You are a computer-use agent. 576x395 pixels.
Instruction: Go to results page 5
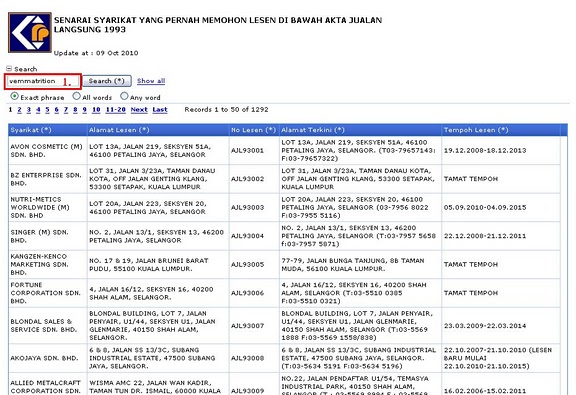pyautogui.click(x=47, y=109)
